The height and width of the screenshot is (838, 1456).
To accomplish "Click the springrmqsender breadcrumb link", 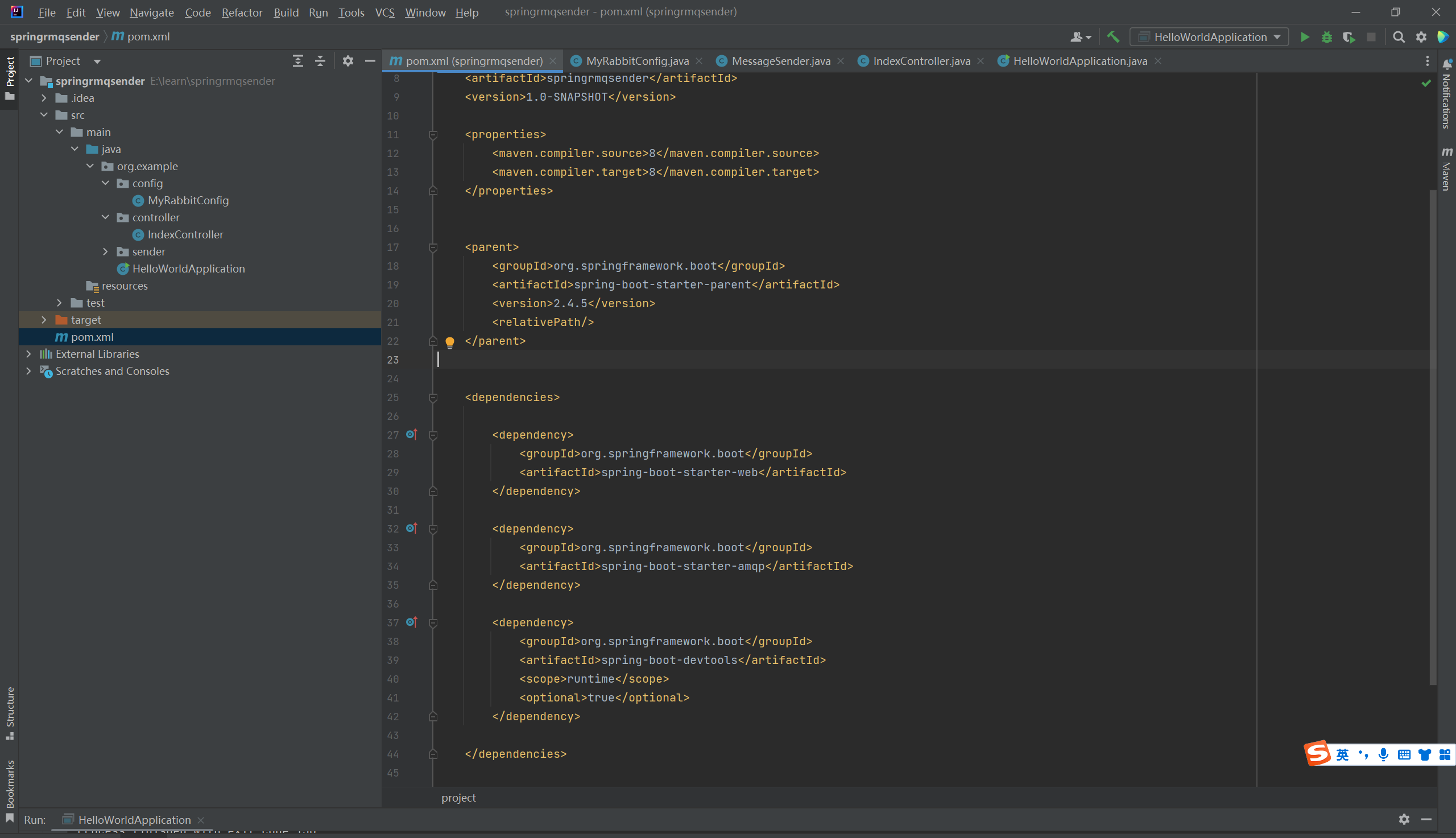I will [x=55, y=36].
